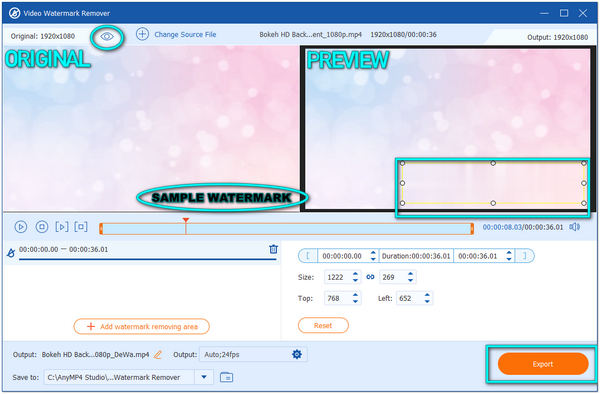This screenshot has width=600, height=394.
Task: Click the Export button
Action: point(543,364)
